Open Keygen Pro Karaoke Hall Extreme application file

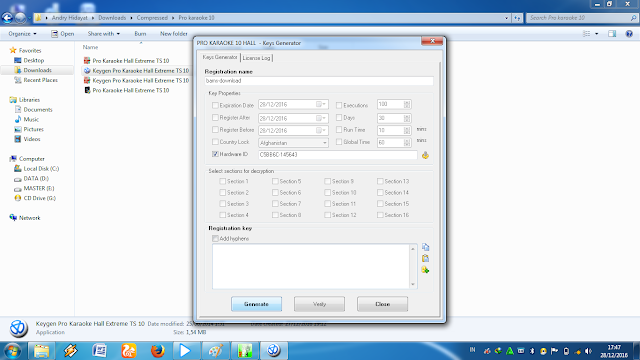(136, 71)
